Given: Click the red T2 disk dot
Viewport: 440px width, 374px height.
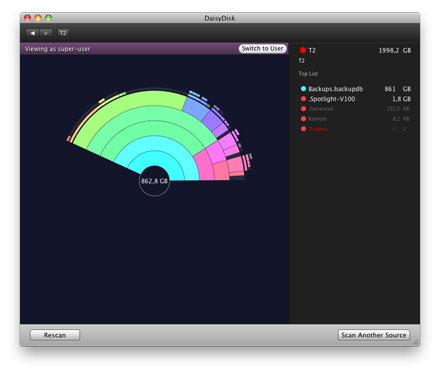Looking at the screenshot, I should pos(303,50).
